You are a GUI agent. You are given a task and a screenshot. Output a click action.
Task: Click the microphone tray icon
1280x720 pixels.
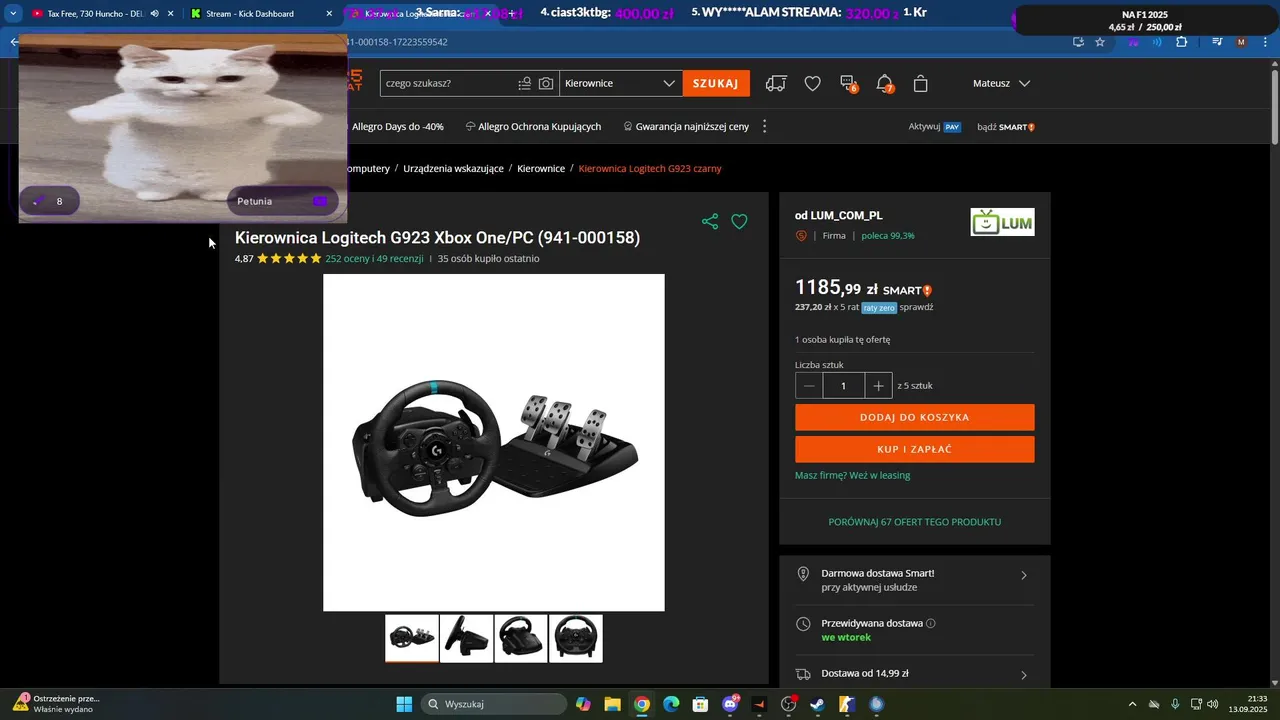click(1175, 704)
